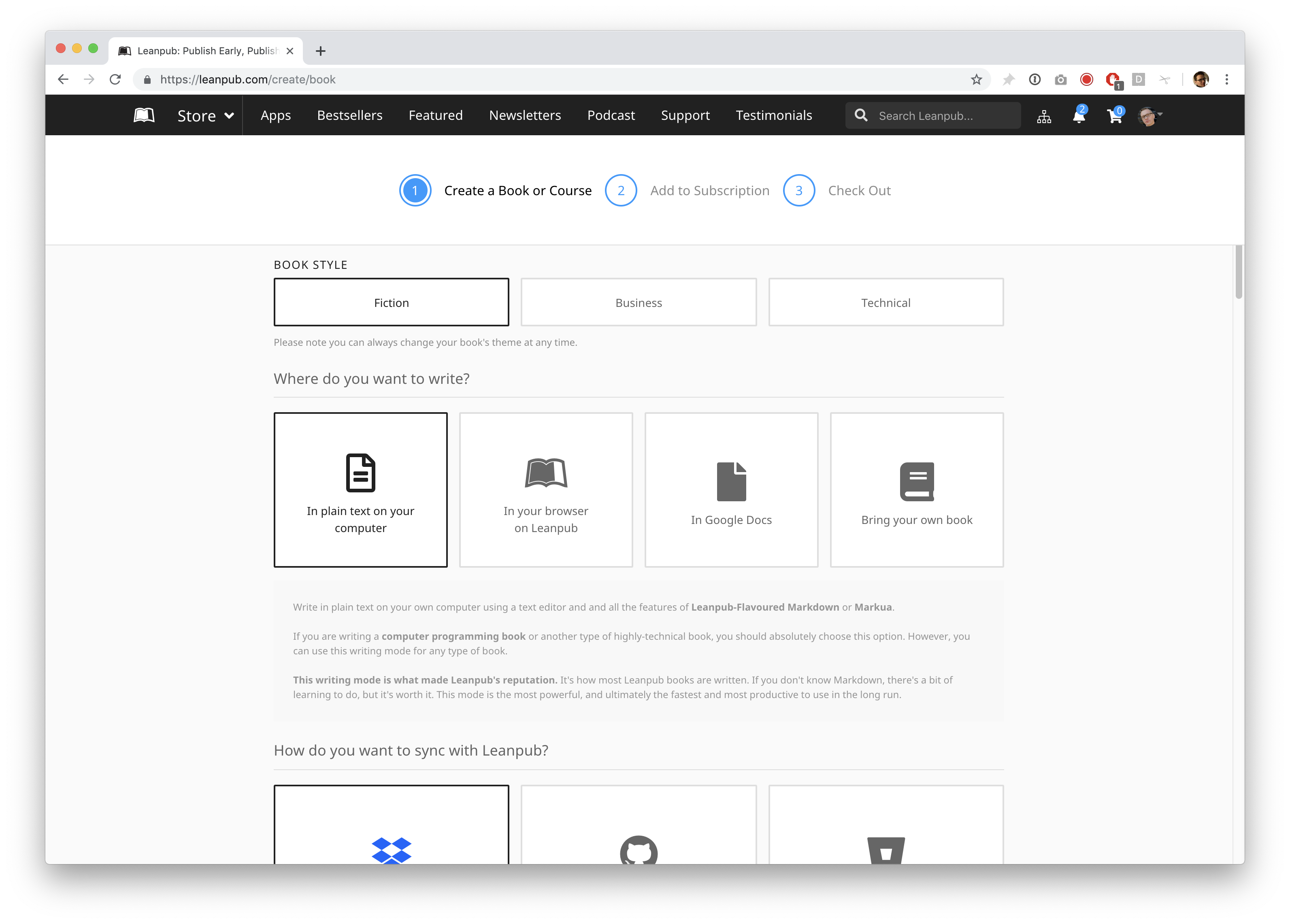Go to Bestsellers page
Viewport: 1290px width, 924px height.
[350, 115]
